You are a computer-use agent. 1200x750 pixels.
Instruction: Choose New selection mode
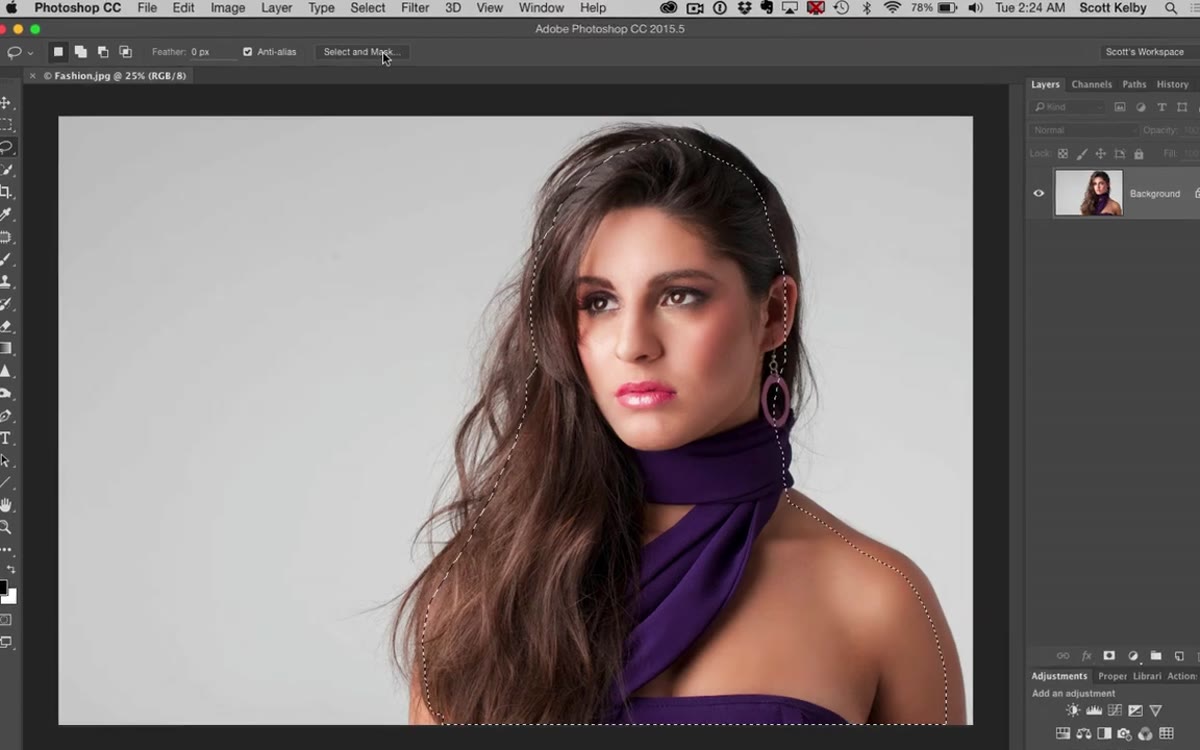(x=58, y=52)
